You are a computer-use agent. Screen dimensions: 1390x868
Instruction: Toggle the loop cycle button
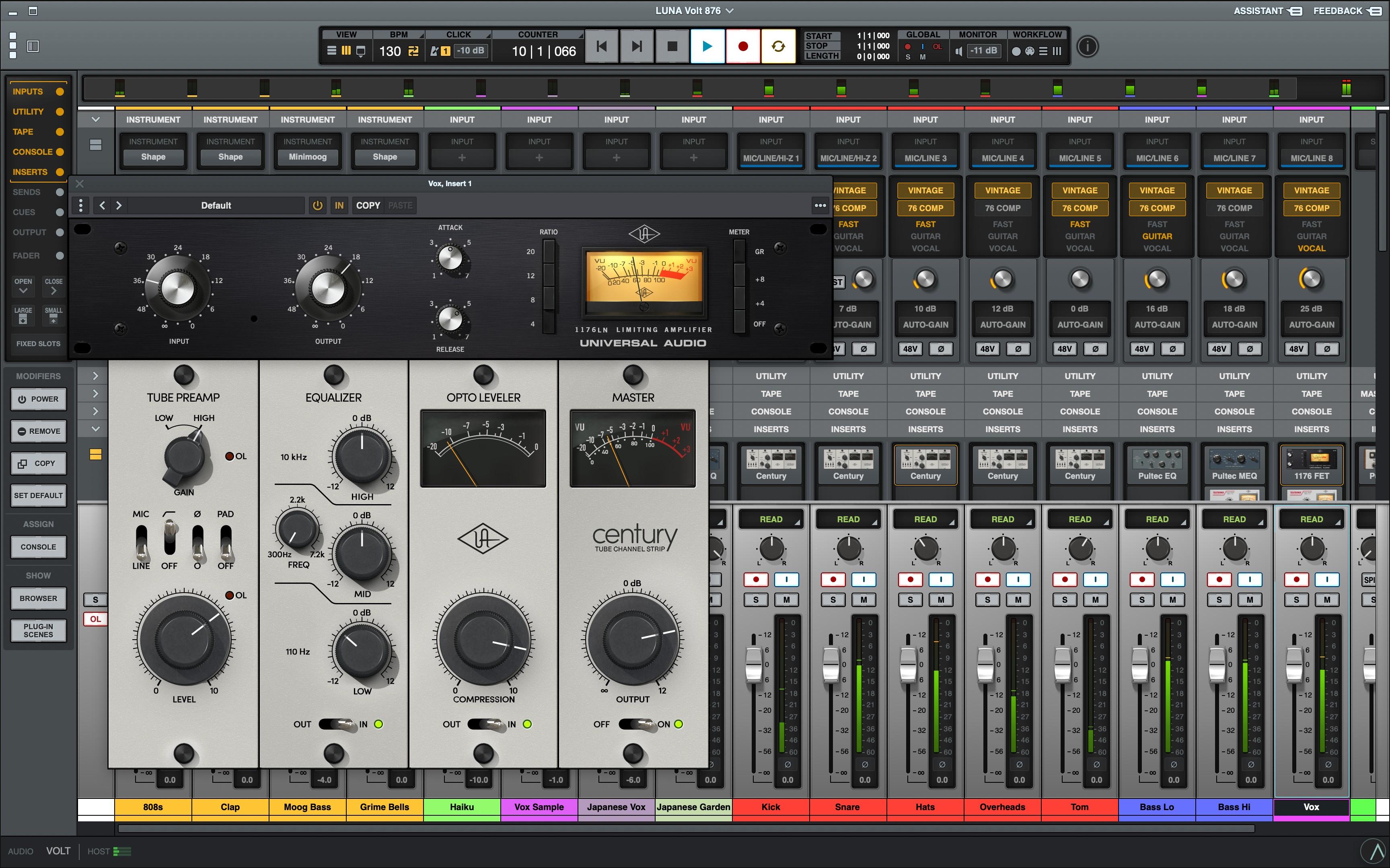pyautogui.click(x=778, y=47)
